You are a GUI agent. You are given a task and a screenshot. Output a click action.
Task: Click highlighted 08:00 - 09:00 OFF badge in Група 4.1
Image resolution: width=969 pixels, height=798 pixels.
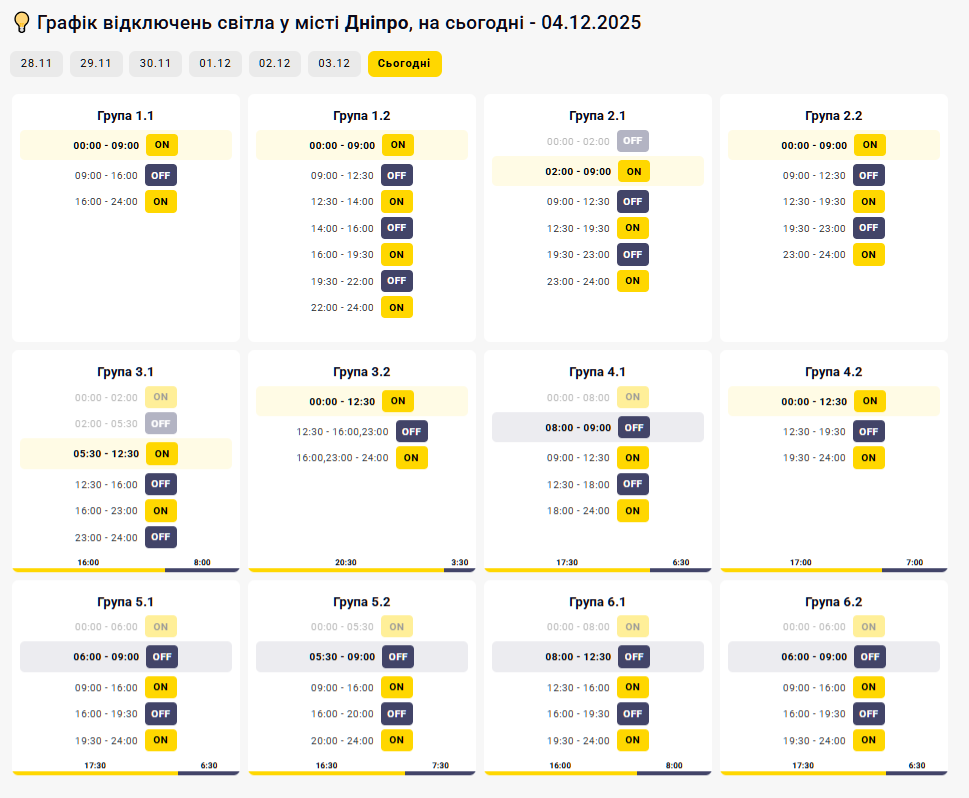pyautogui.click(x=633, y=427)
